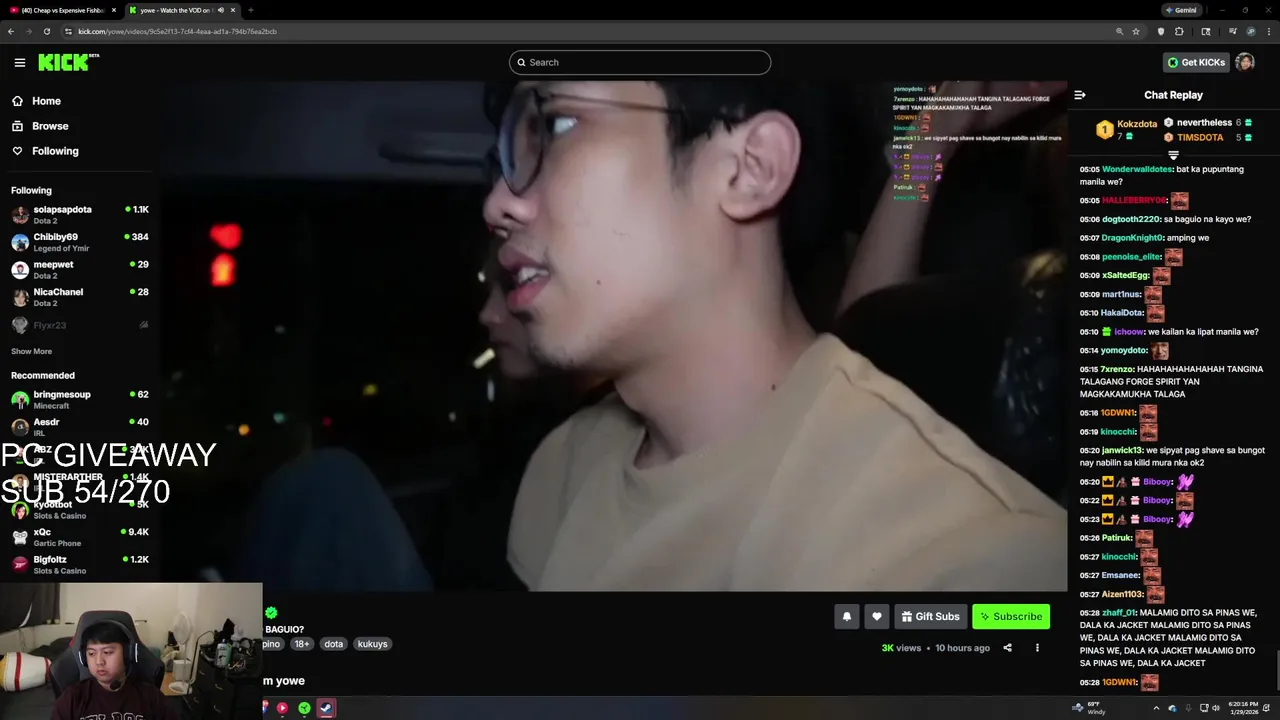Click janwick13 username in chat

tap(1122, 450)
